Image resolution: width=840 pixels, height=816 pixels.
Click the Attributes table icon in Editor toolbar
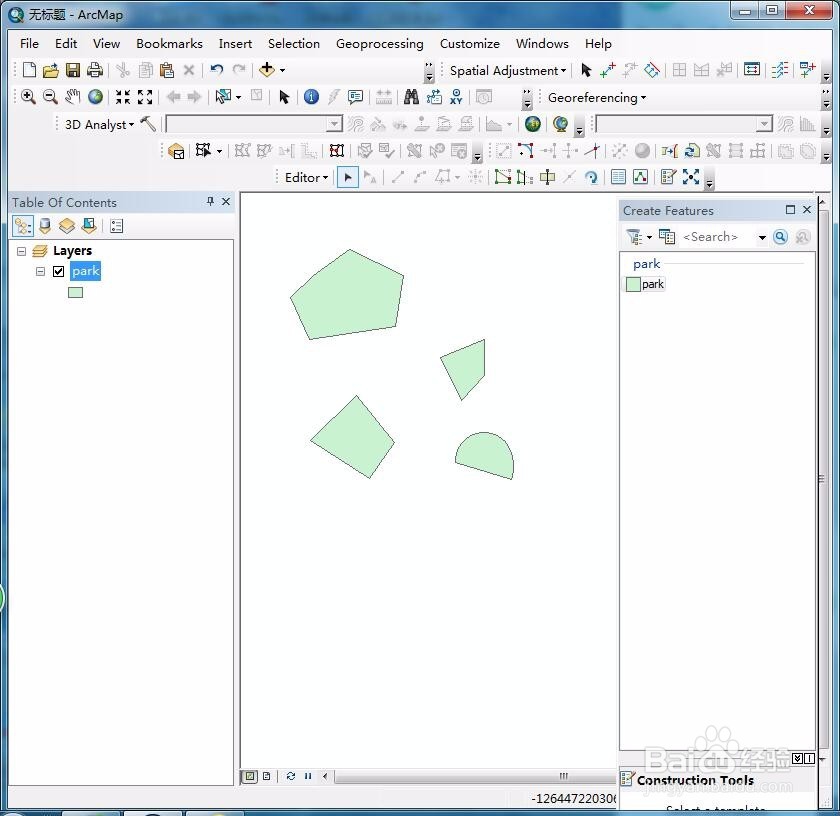618,177
